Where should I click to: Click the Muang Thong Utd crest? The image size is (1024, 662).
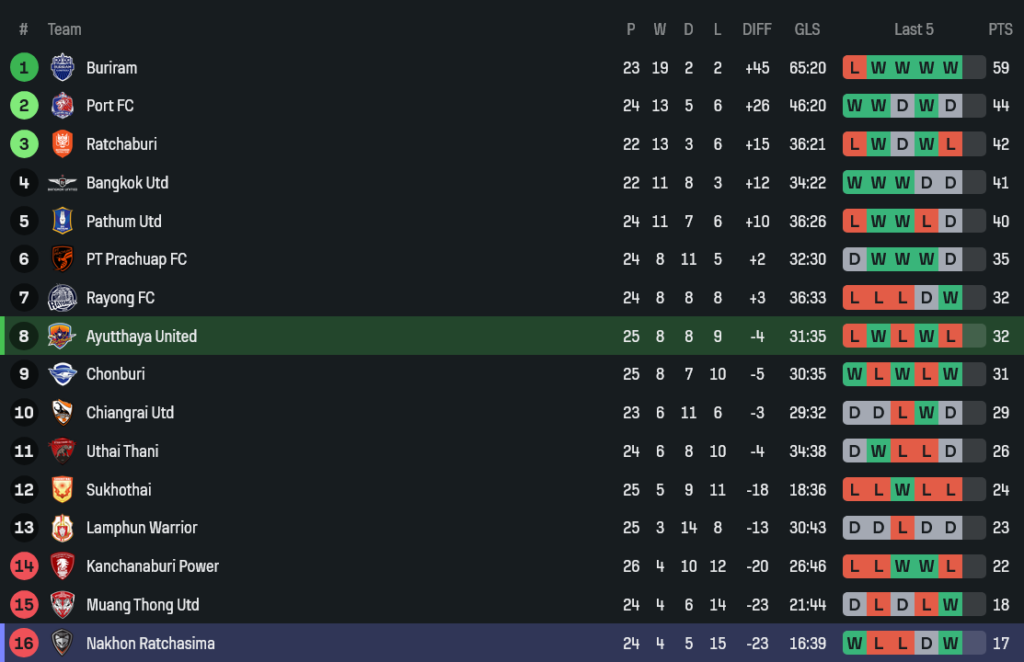[x=62, y=605]
